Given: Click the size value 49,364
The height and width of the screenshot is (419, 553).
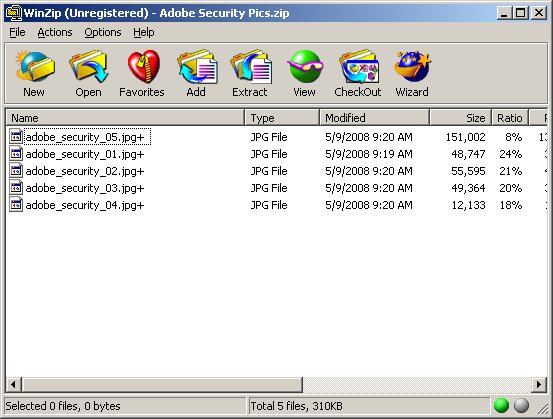Looking at the screenshot, I should point(468,188).
